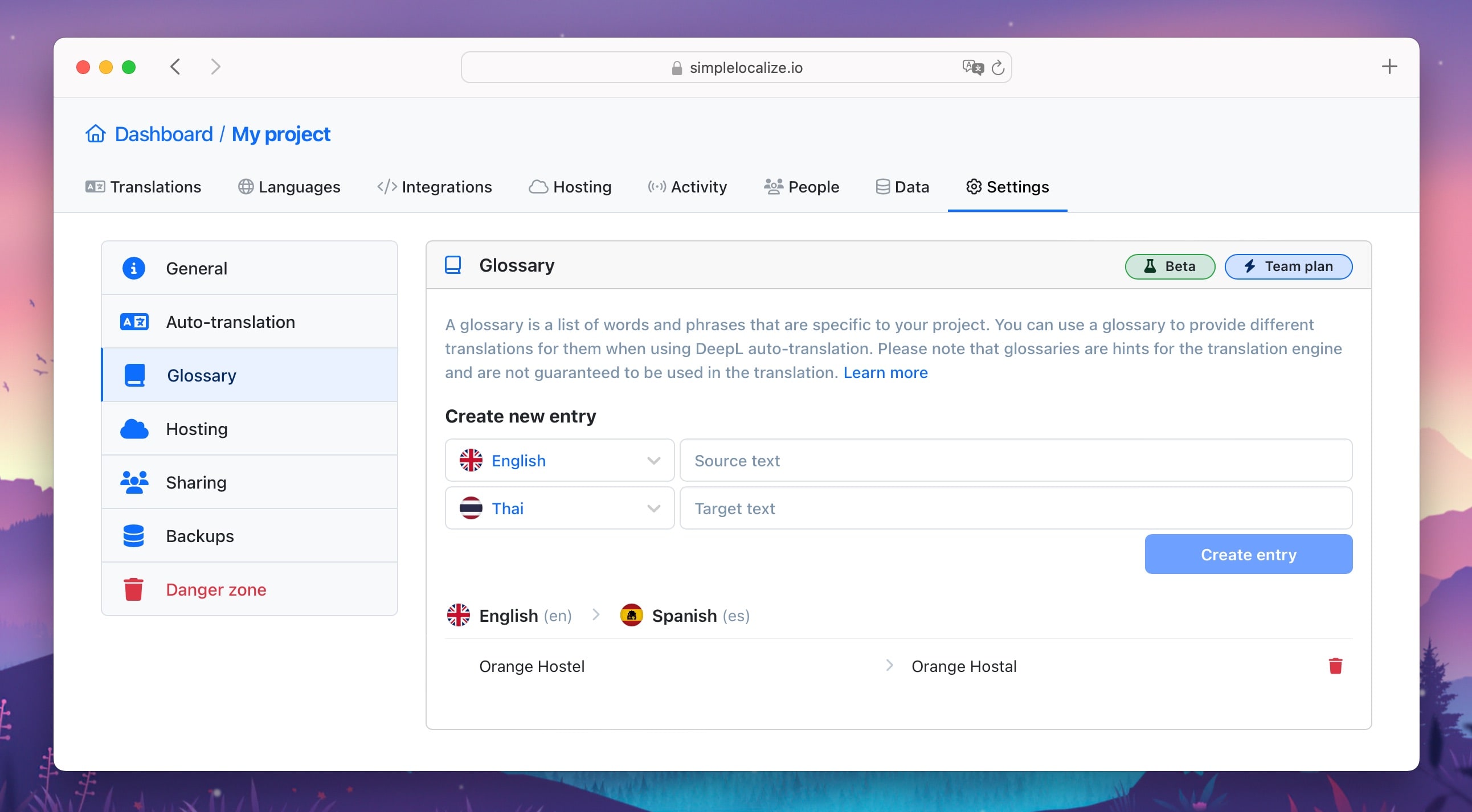
Task: Select Glossary in the settings sidebar
Action: point(249,375)
